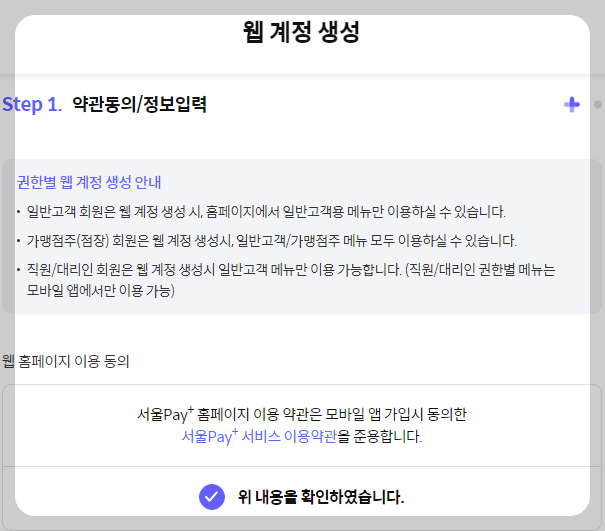Click the 웹 홈페이지 이용 동의 label
605x531 pixels.
click(x=66, y=361)
